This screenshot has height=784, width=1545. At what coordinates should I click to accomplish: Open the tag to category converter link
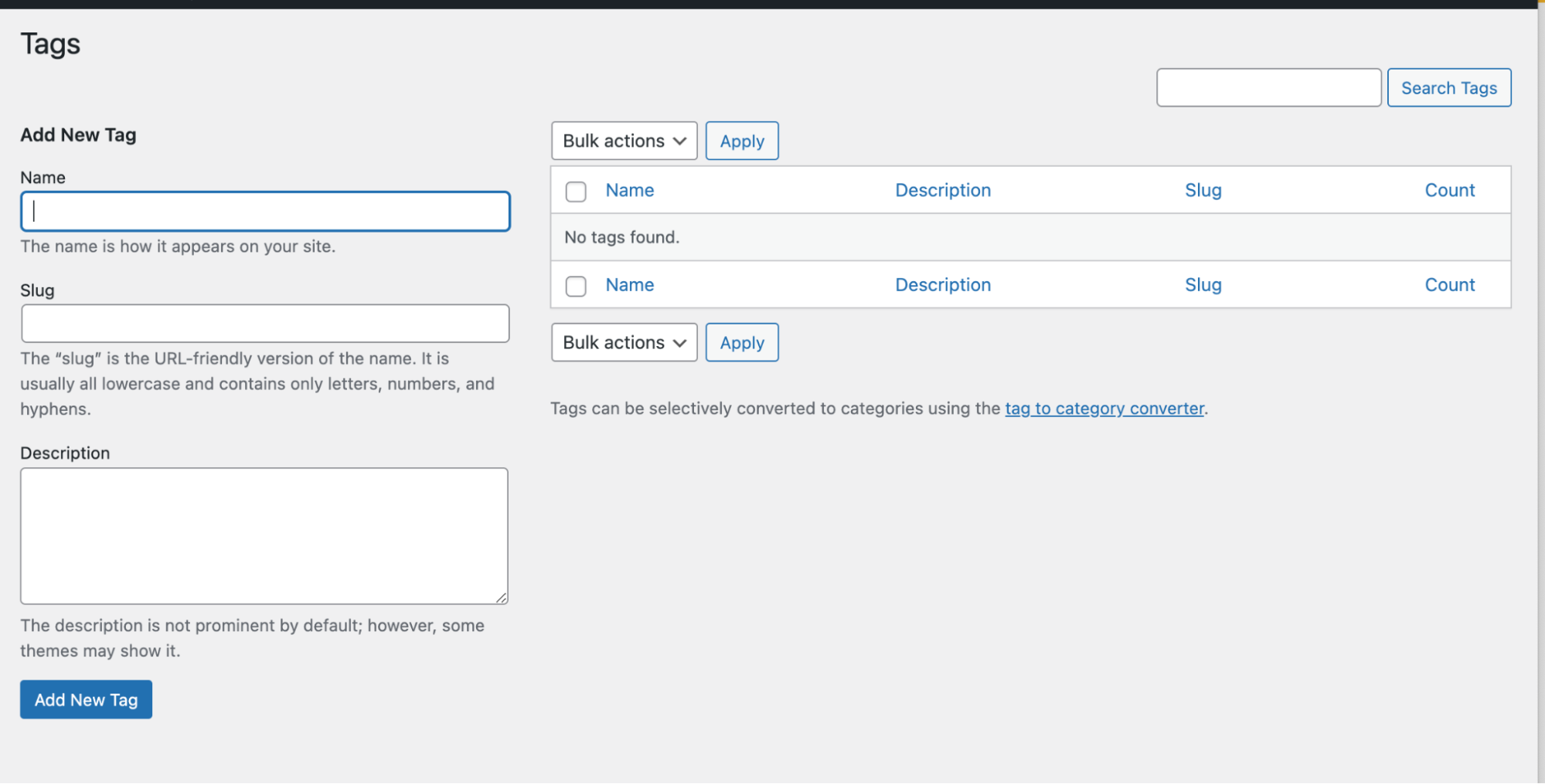(1104, 409)
